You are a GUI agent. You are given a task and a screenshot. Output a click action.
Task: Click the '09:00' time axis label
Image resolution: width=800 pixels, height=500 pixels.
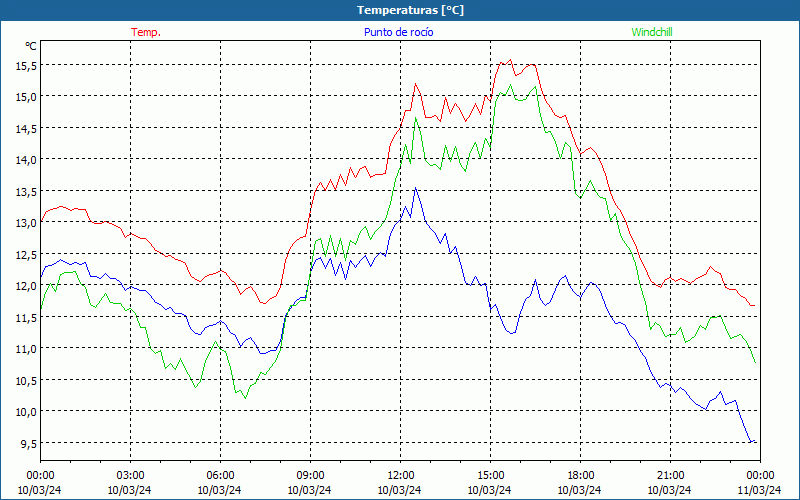pyautogui.click(x=310, y=476)
